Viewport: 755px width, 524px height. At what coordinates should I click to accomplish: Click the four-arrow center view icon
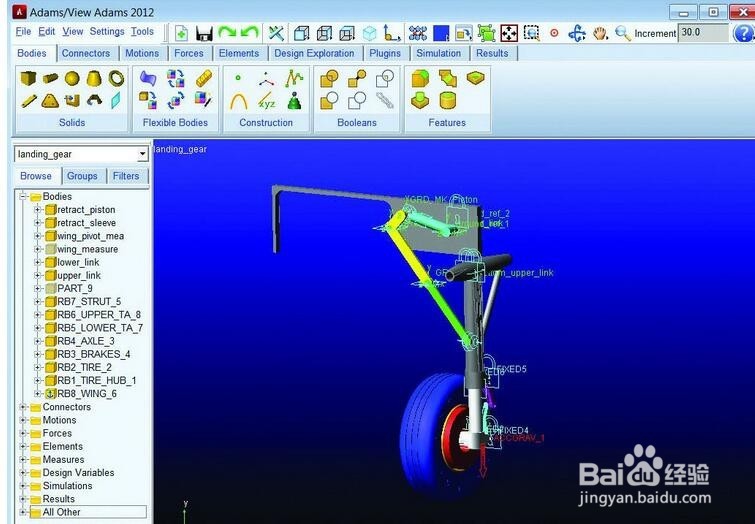[x=509, y=33]
